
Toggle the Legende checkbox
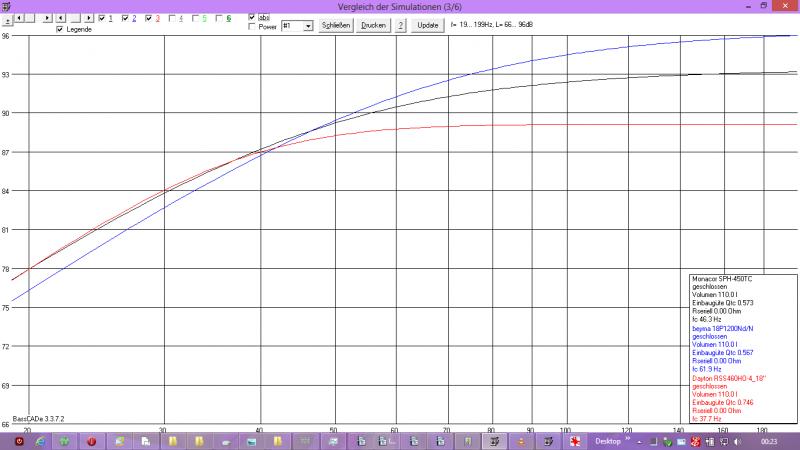60,30
